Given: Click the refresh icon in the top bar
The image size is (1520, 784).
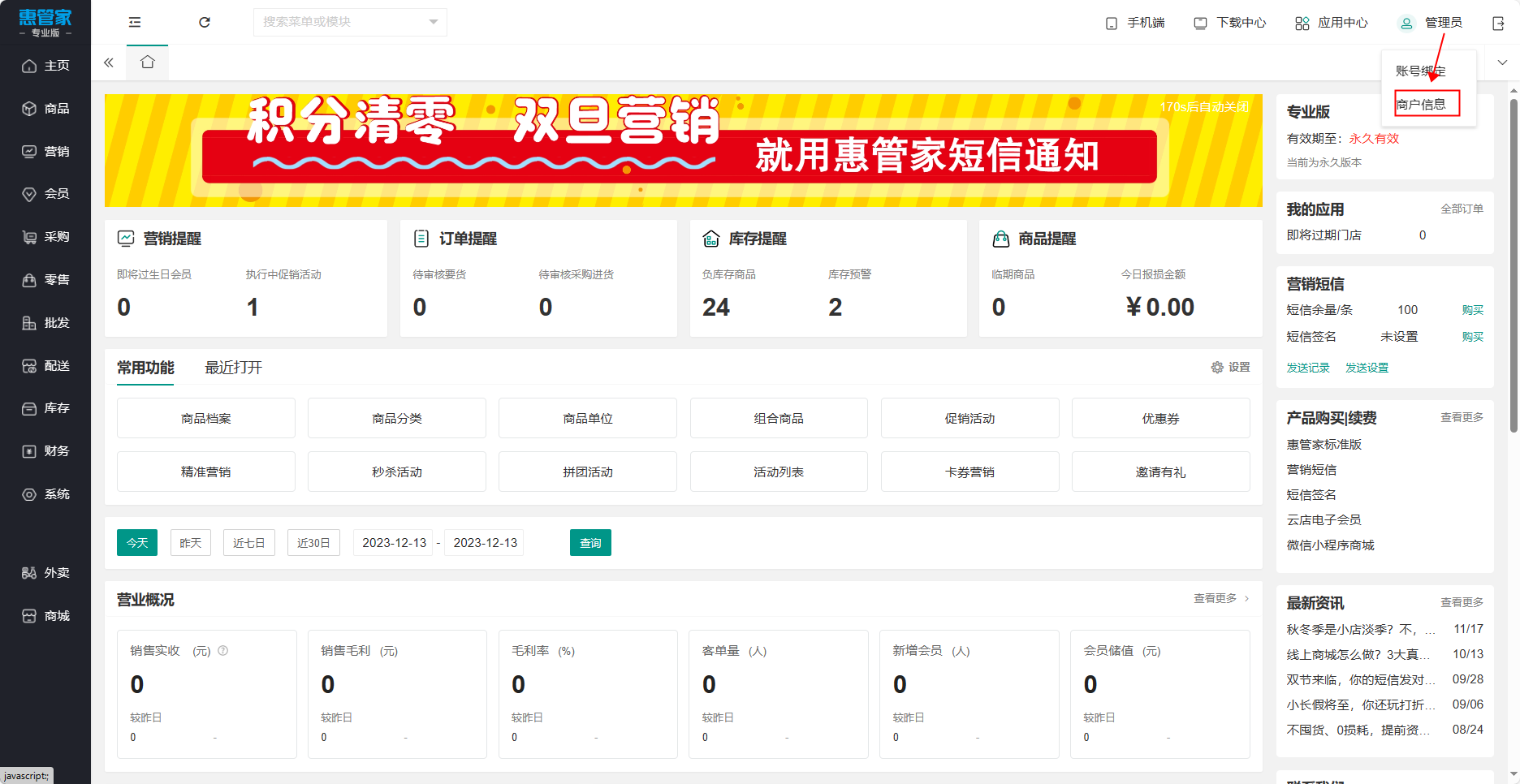Looking at the screenshot, I should pos(205,22).
